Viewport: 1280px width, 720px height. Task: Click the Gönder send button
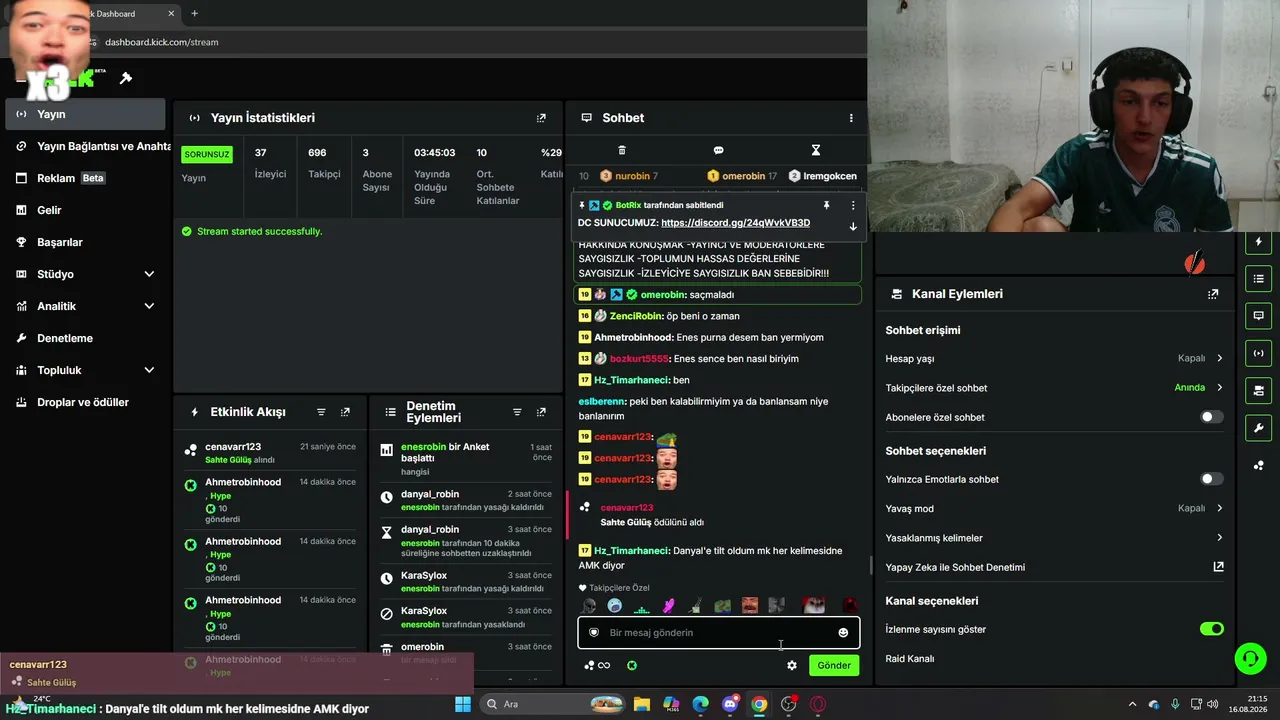click(x=834, y=665)
